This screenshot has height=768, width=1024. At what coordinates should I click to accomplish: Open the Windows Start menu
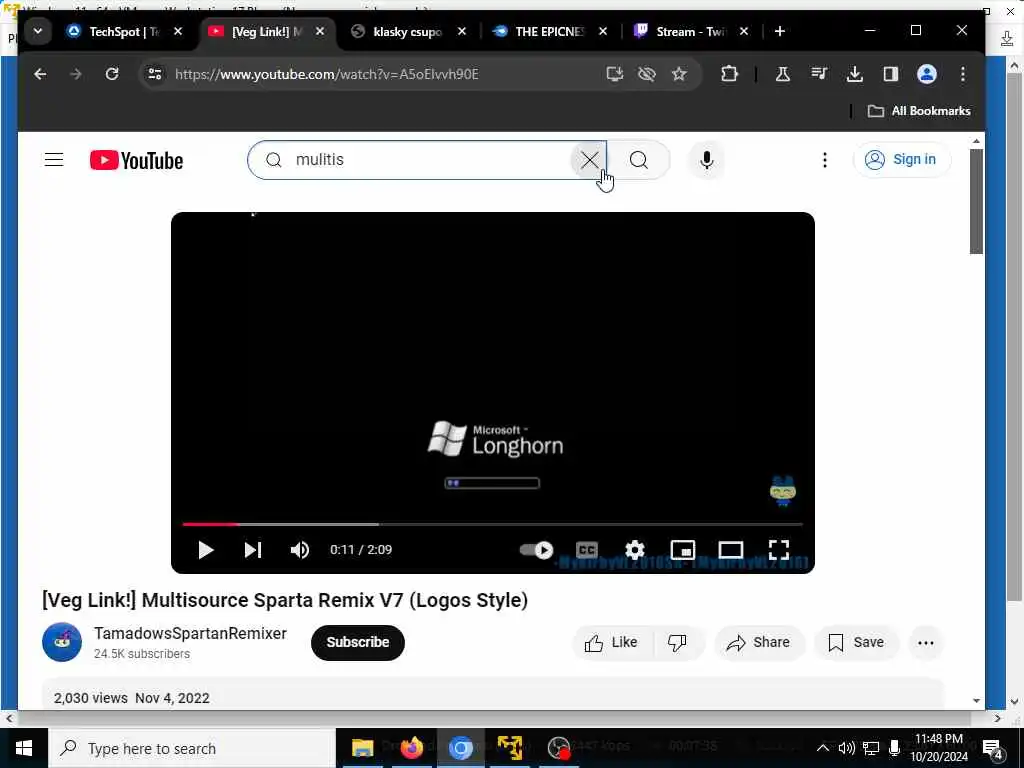pyautogui.click(x=24, y=748)
